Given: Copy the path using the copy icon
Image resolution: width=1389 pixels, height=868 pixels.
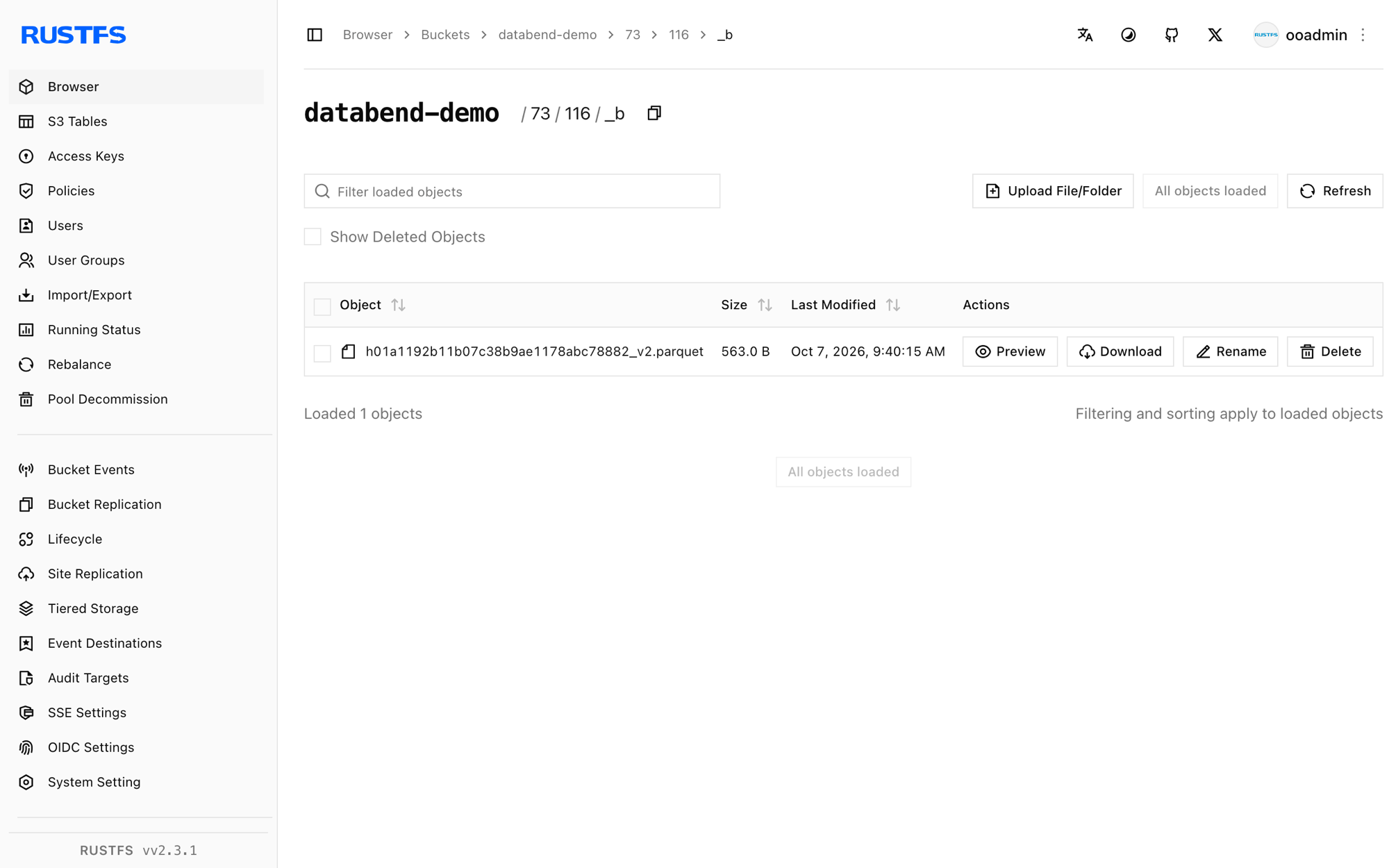Looking at the screenshot, I should [654, 113].
